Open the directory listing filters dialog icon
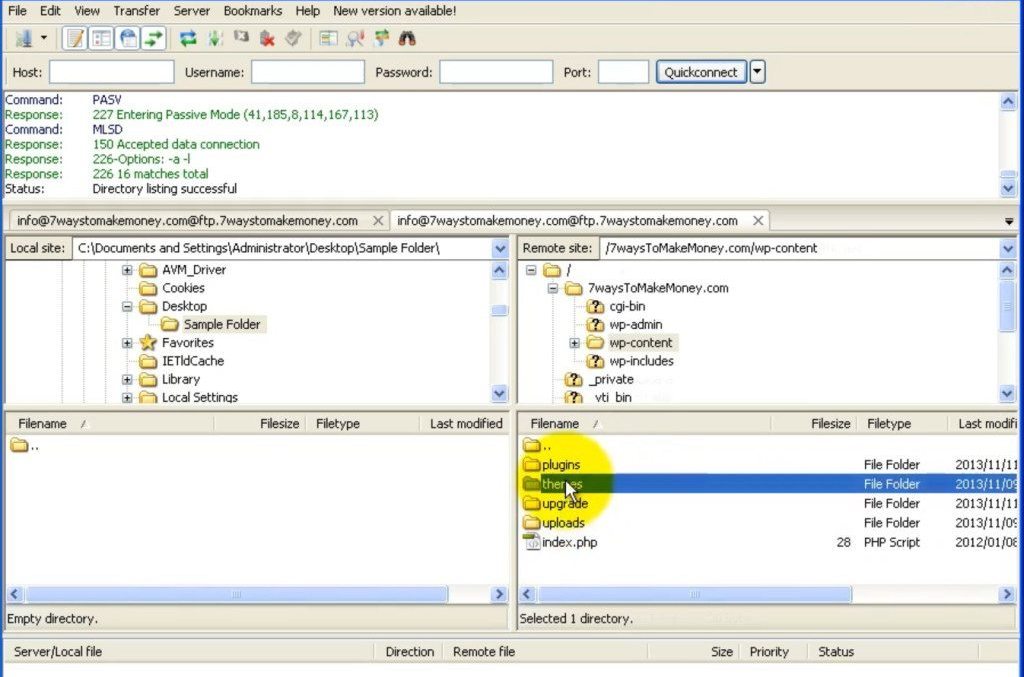The height and width of the screenshot is (677, 1024). coord(328,39)
